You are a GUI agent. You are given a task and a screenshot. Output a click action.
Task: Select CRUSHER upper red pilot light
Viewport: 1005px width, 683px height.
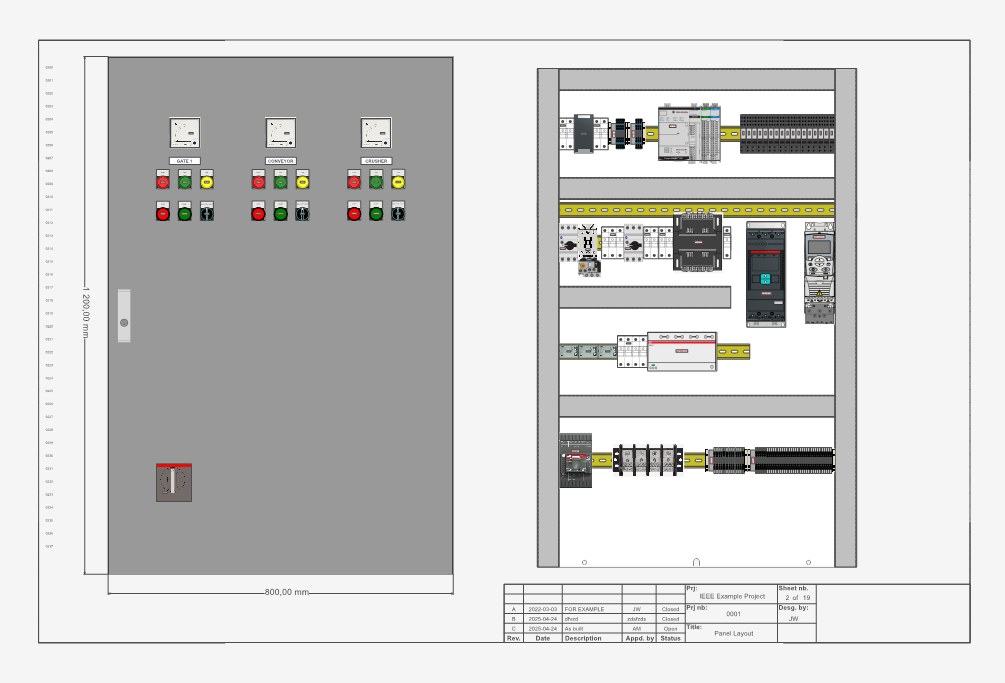[354, 180]
